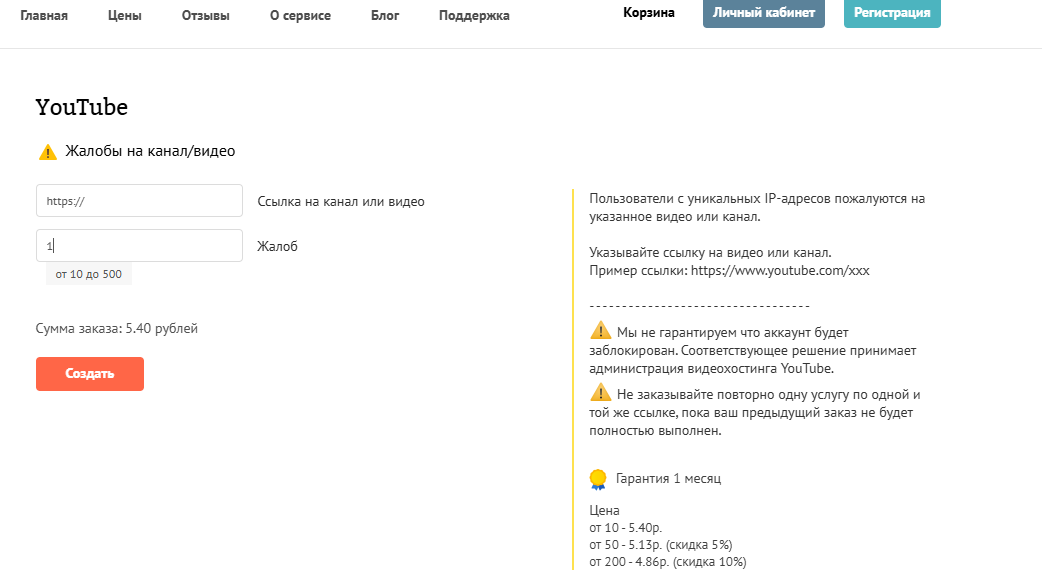Open the Главная menu item
The image size is (1042, 580).
point(44,15)
